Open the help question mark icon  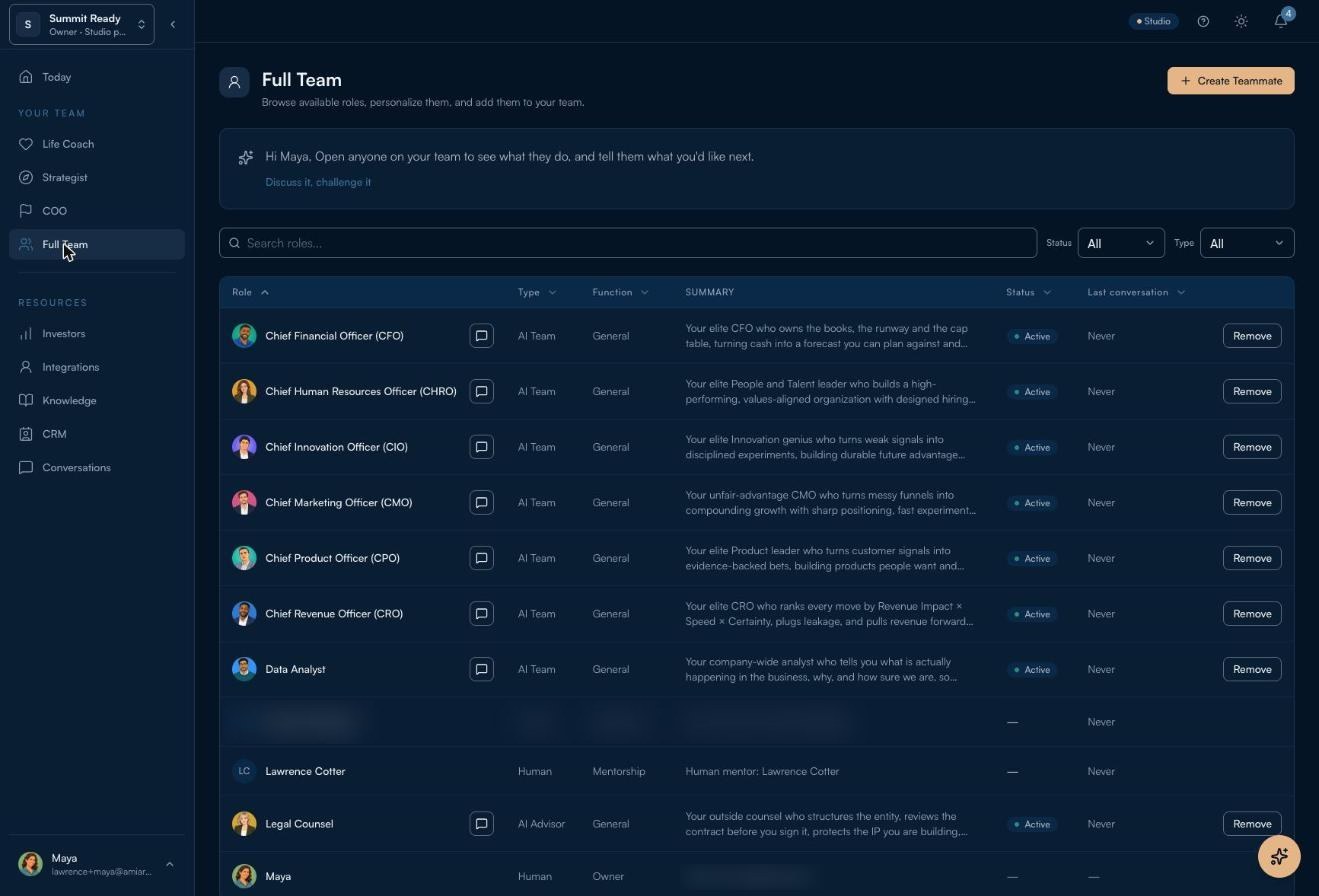click(1203, 21)
